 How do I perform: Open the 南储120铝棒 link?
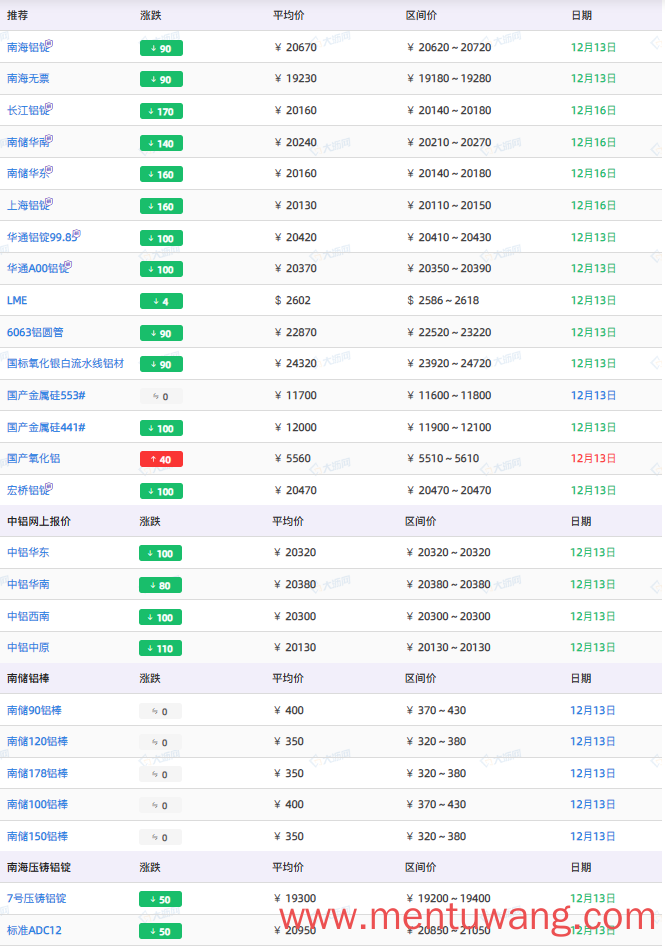tap(37, 742)
